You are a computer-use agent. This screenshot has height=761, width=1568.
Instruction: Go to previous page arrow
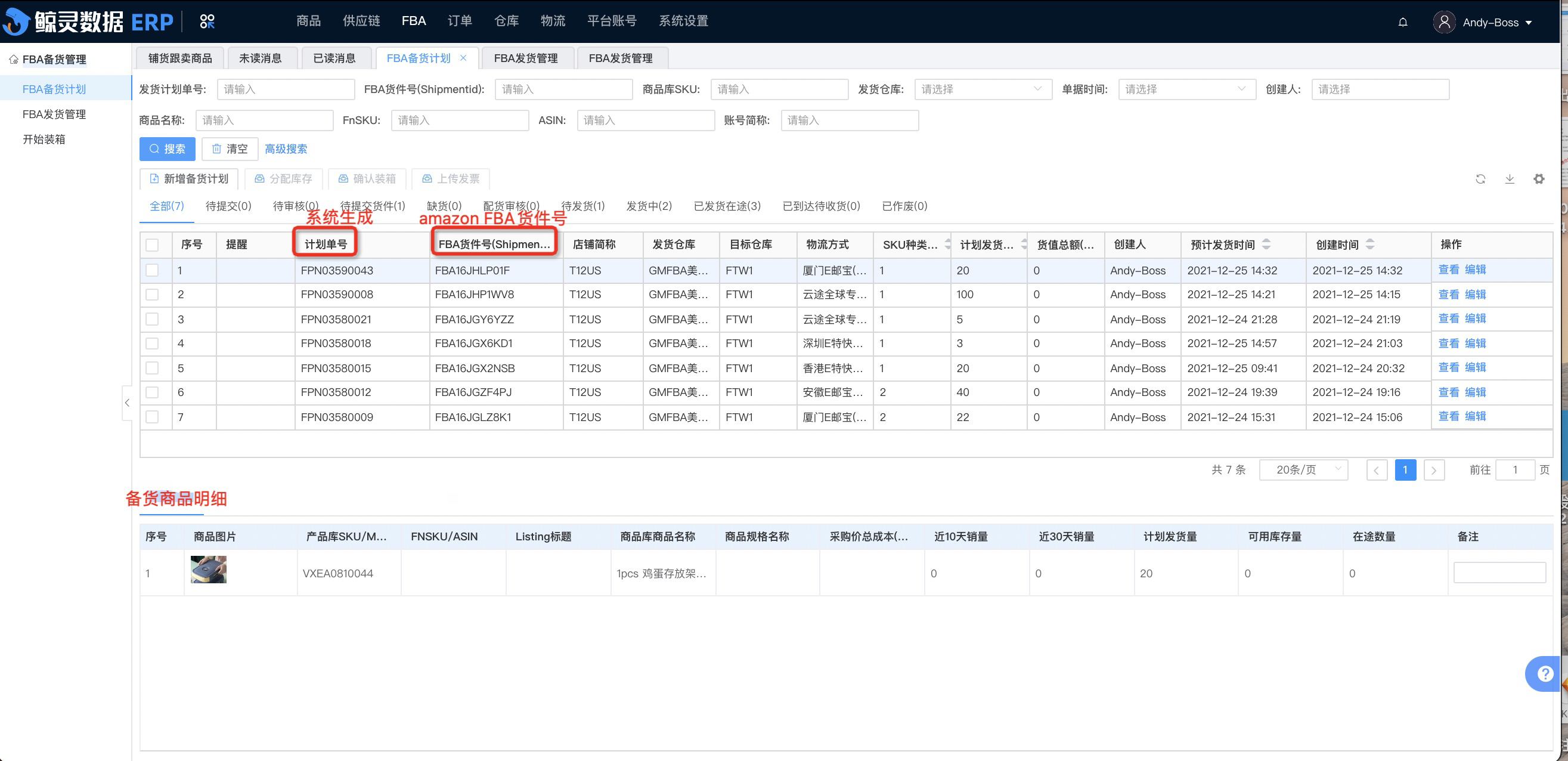click(x=1376, y=470)
